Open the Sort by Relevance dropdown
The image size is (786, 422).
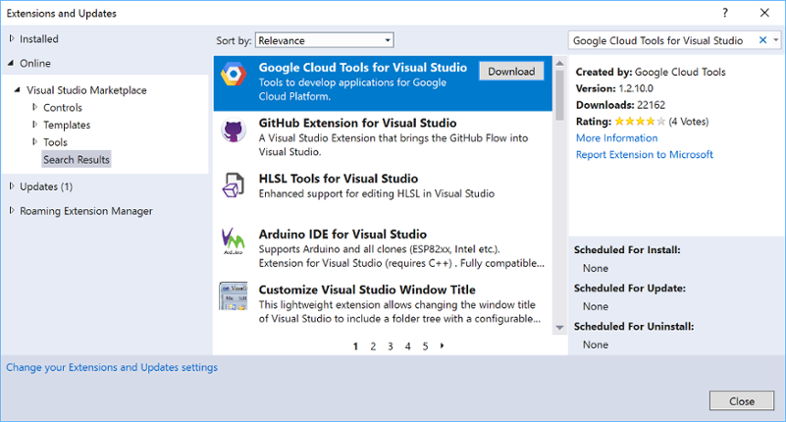(x=324, y=40)
